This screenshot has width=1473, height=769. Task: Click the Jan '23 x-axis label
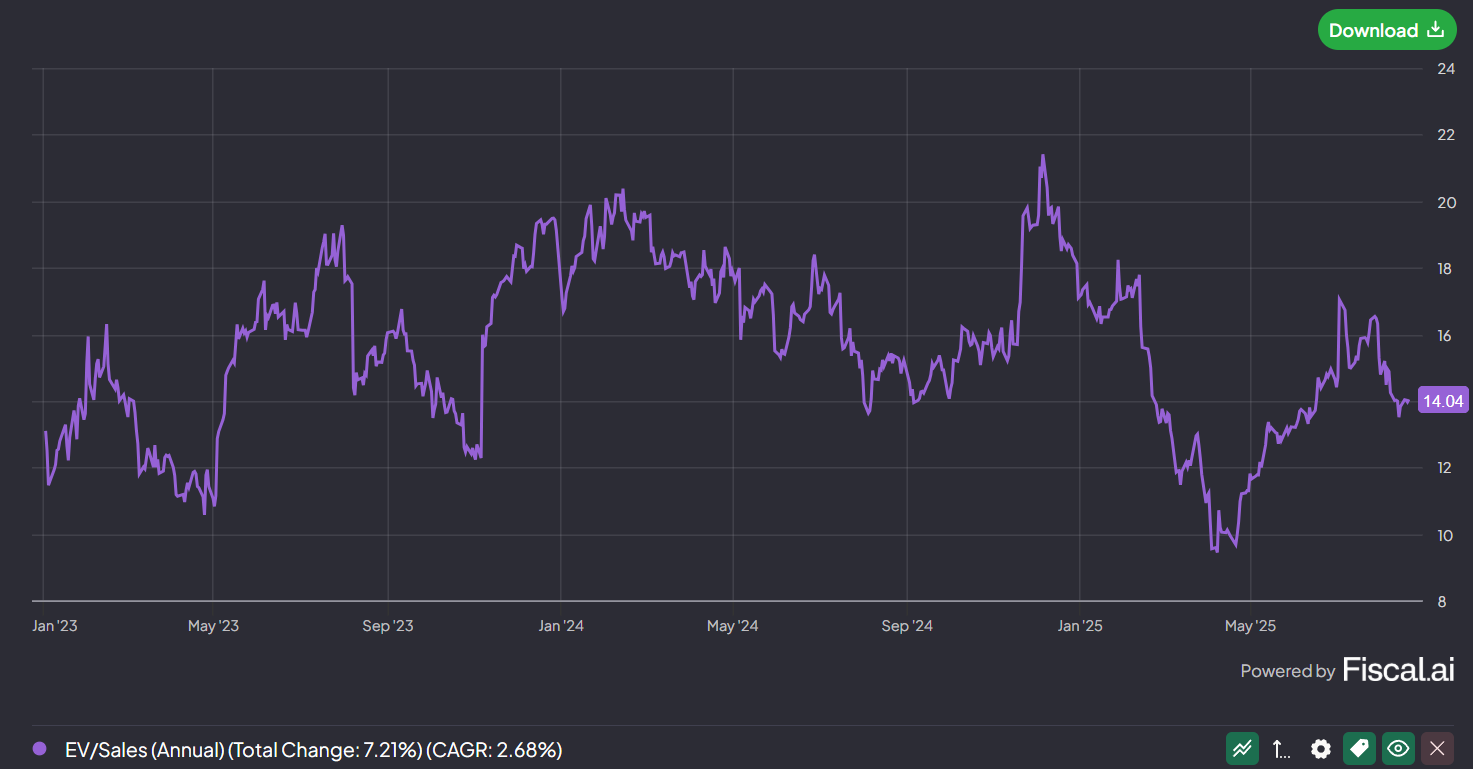point(55,626)
